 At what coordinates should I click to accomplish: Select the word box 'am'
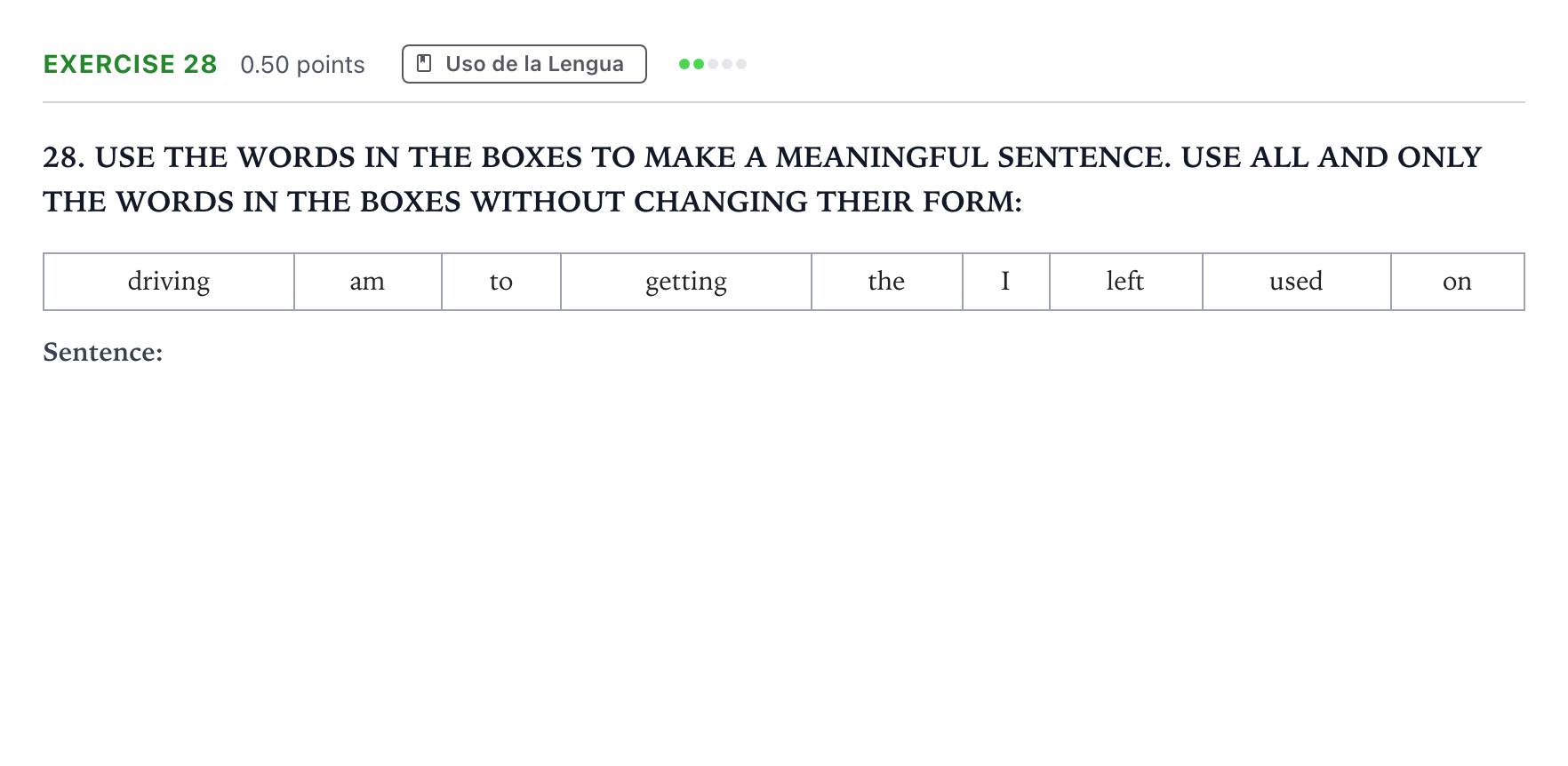click(368, 282)
